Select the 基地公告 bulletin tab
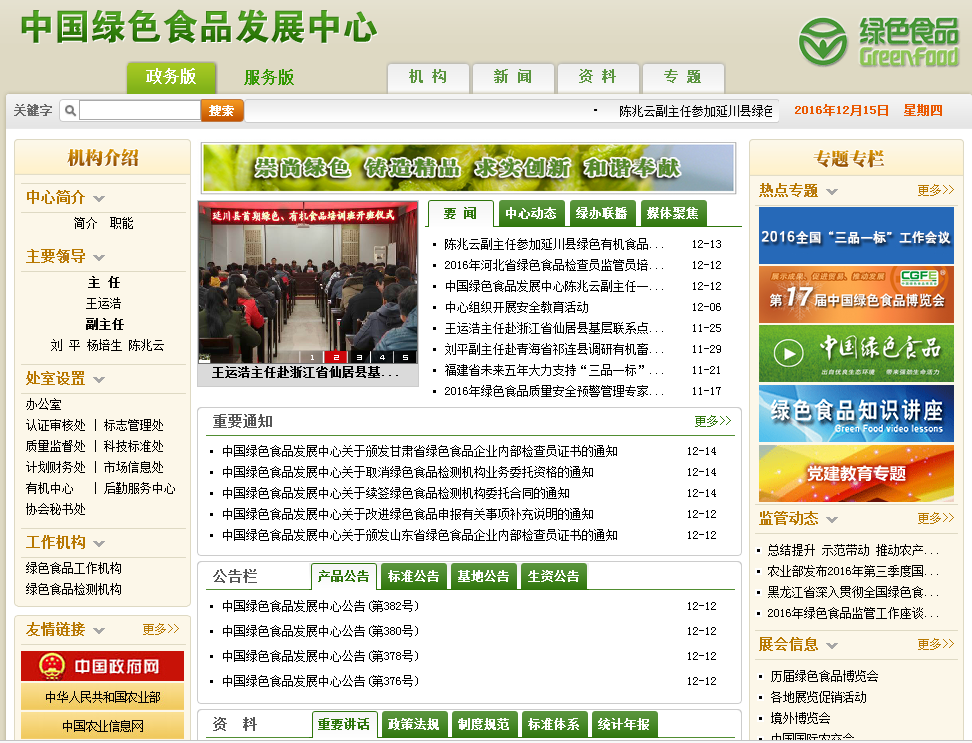Screen dimensions: 972x743 click(x=484, y=576)
